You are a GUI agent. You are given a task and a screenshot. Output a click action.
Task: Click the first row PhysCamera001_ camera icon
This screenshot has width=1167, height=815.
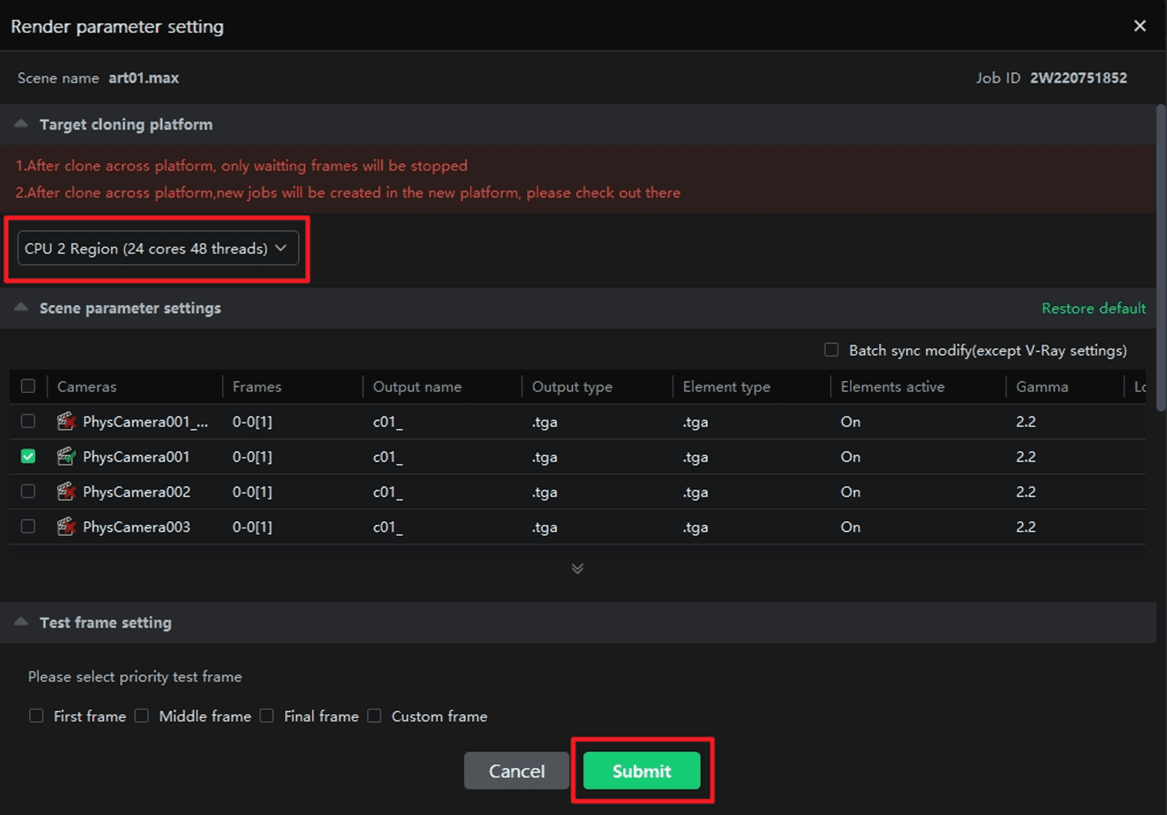66,422
